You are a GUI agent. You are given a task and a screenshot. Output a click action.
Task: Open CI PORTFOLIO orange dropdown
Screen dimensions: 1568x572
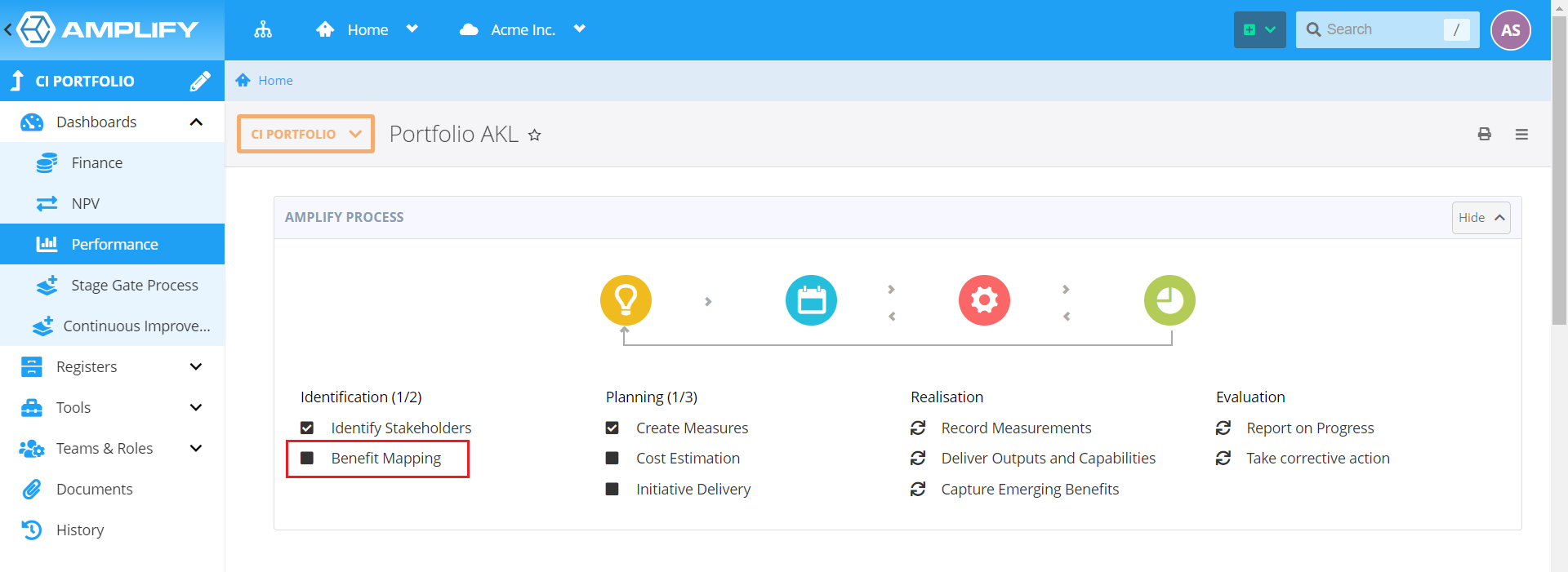coord(305,134)
